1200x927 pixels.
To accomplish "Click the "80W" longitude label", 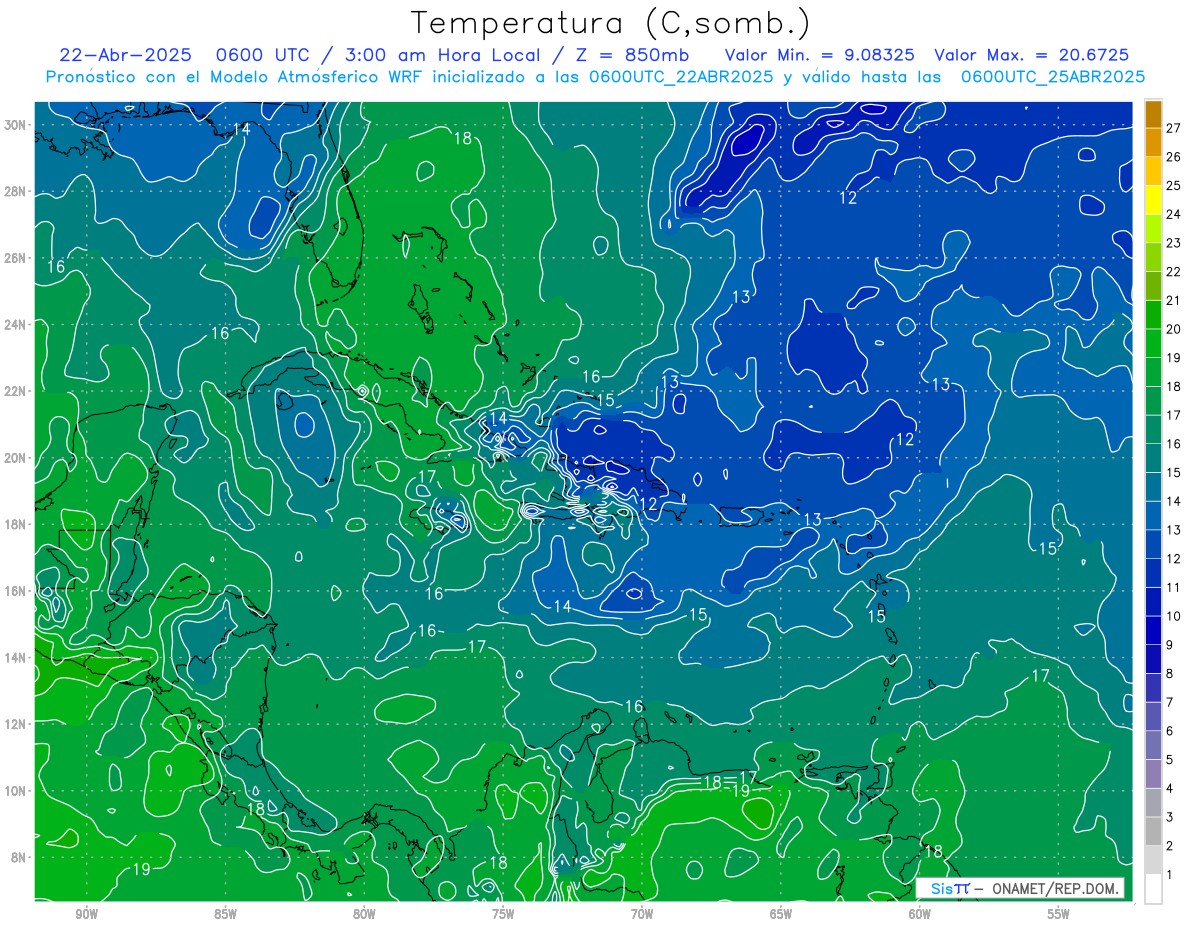I will (x=364, y=914).
